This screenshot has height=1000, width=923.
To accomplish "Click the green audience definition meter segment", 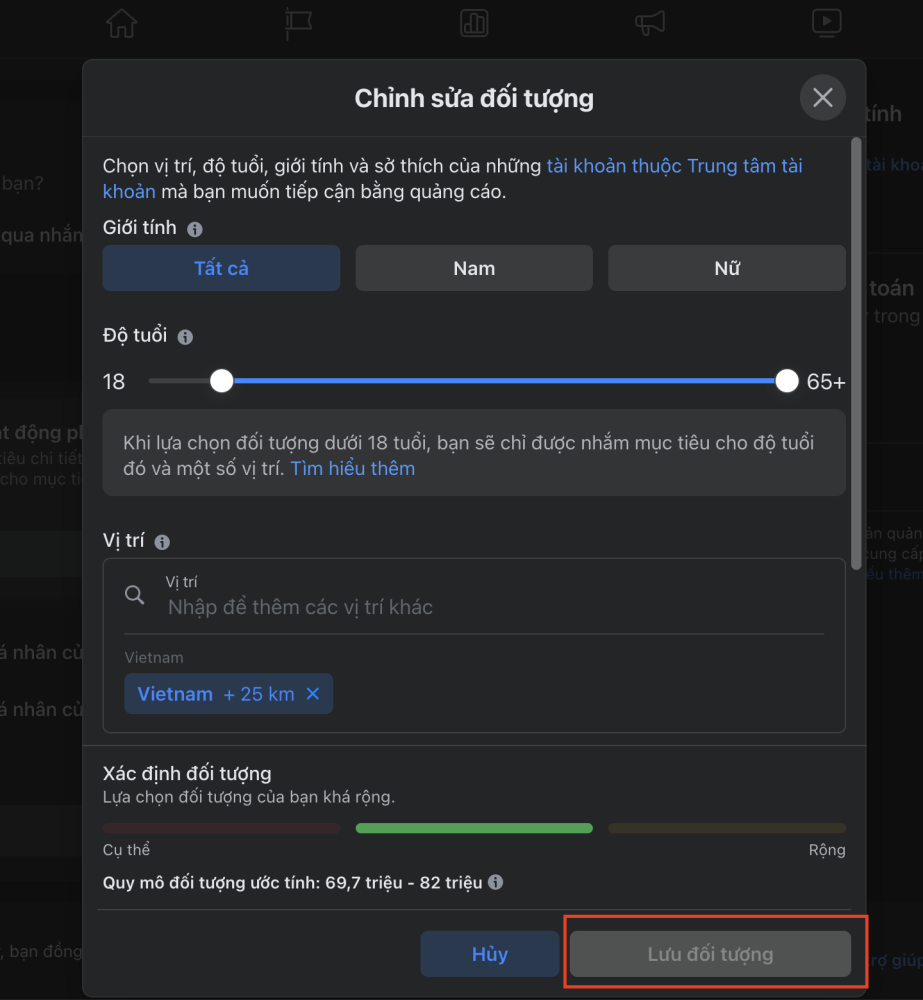I will click(474, 828).
